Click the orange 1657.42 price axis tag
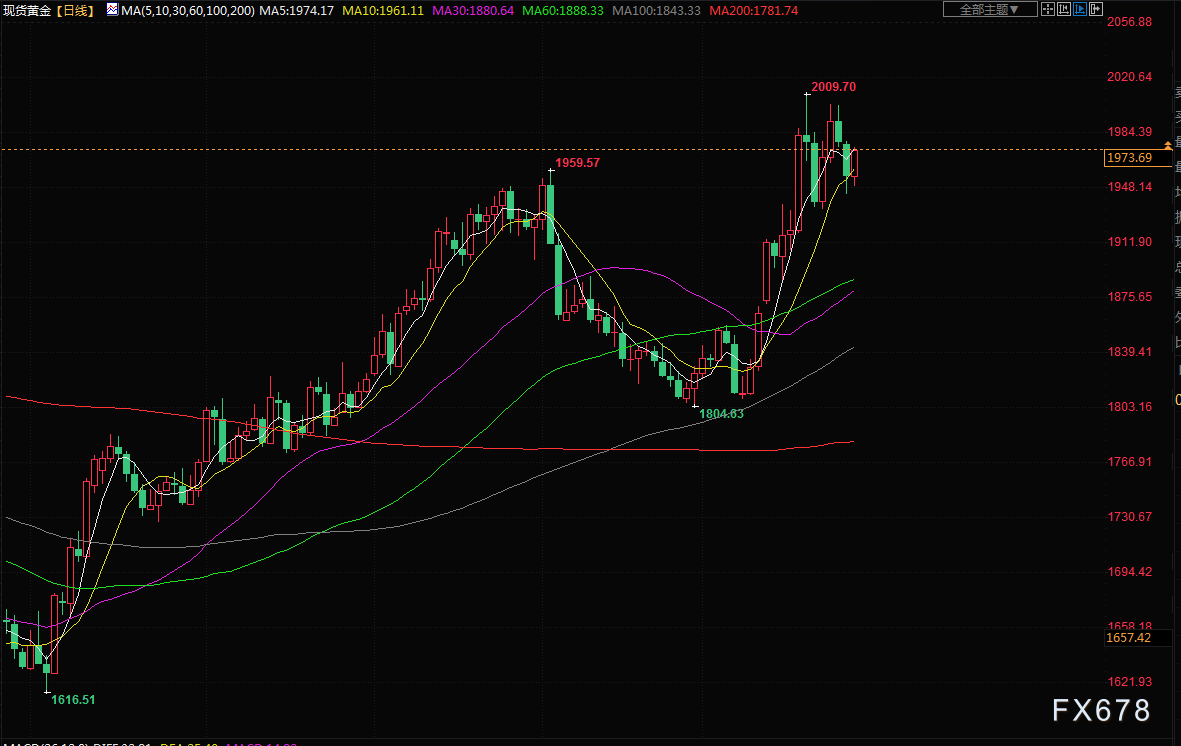Viewport: 1181px width, 746px height. coord(1129,637)
